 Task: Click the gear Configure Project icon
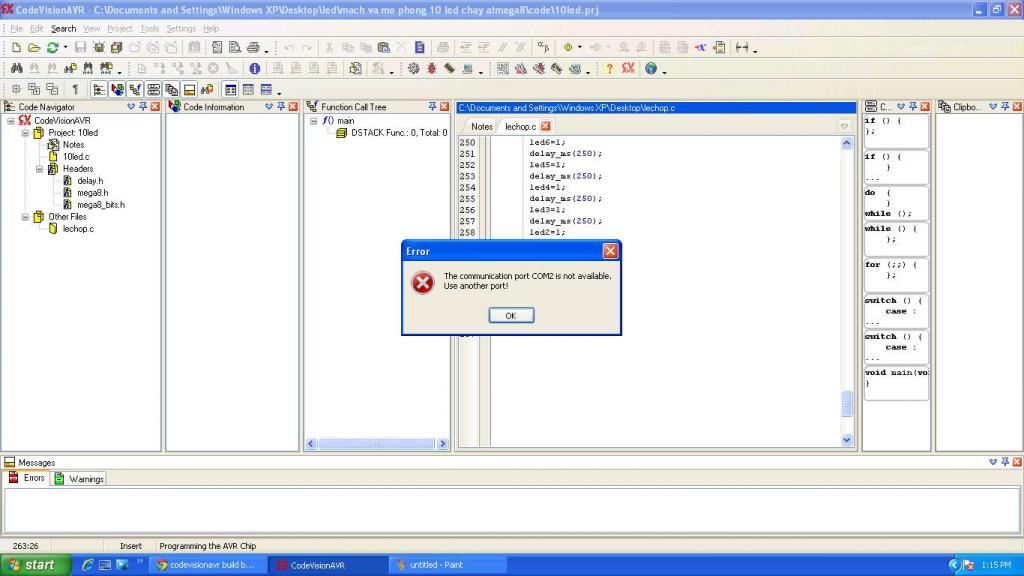click(x=413, y=69)
